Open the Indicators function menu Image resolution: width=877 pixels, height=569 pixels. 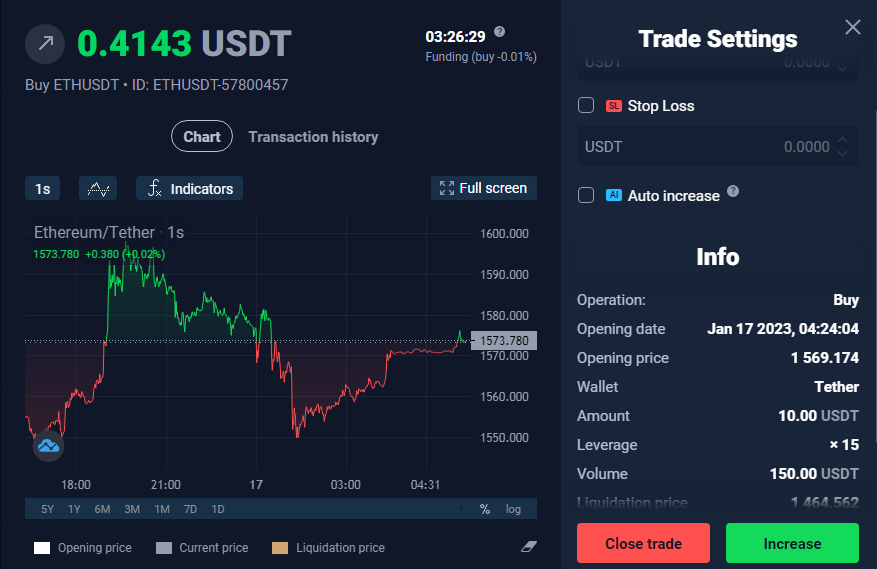(x=189, y=189)
